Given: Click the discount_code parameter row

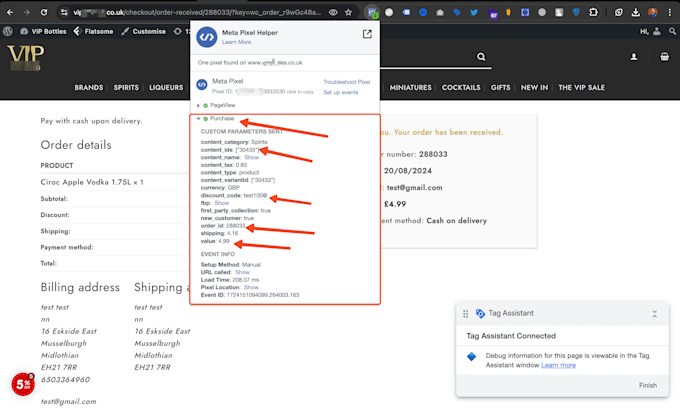Looking at the screenshot, I should [234, 196].
